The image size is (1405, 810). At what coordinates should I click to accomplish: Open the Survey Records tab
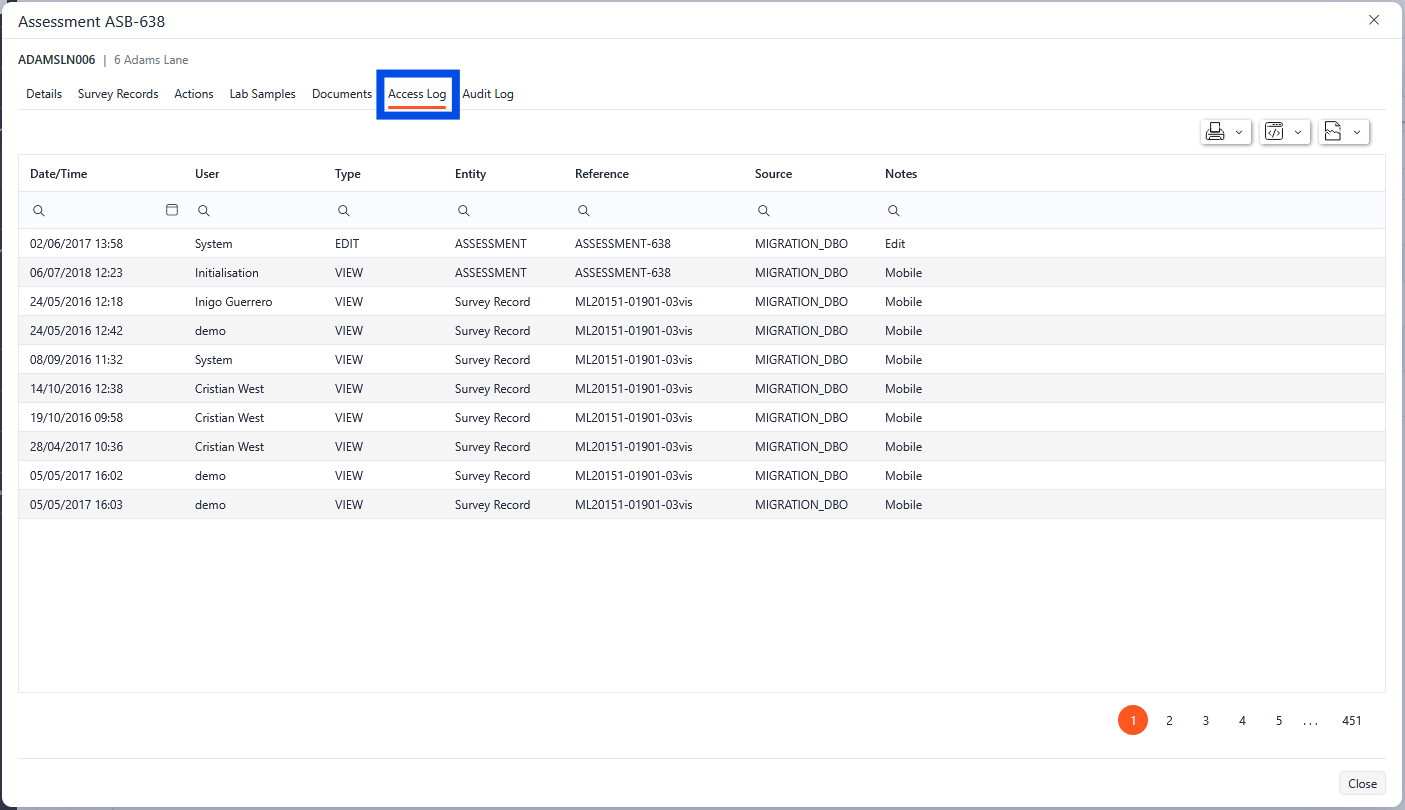tap(118, 94)
